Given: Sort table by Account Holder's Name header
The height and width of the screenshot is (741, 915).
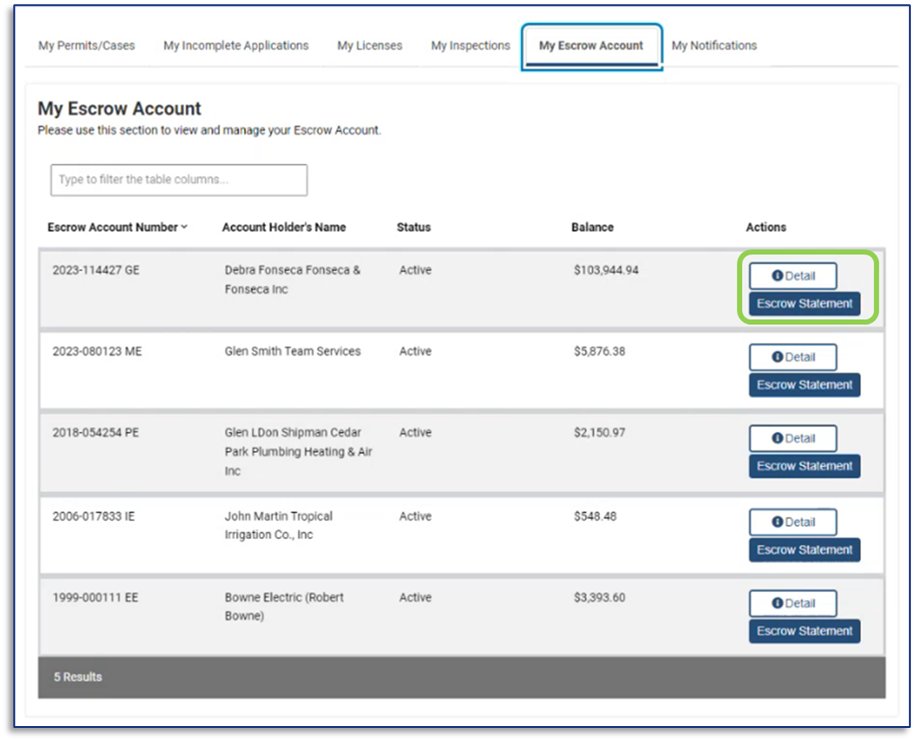Looking at the screenshot, I should click(284, 227).
